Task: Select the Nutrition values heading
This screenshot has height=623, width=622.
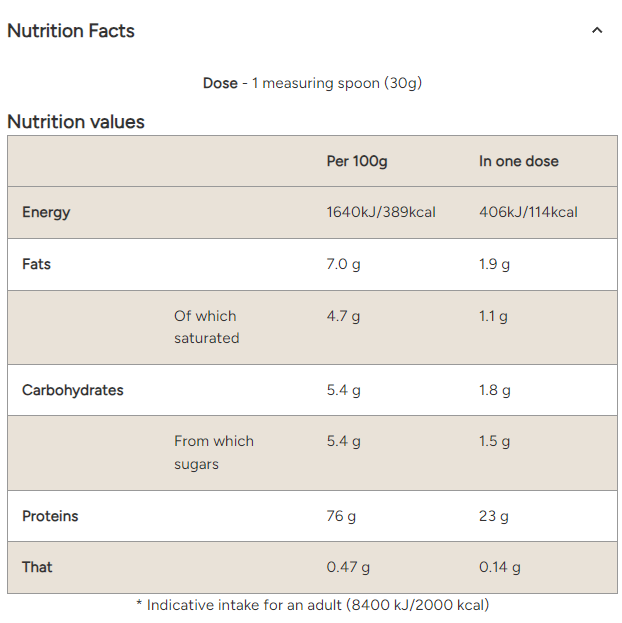Action: point(76,122)
